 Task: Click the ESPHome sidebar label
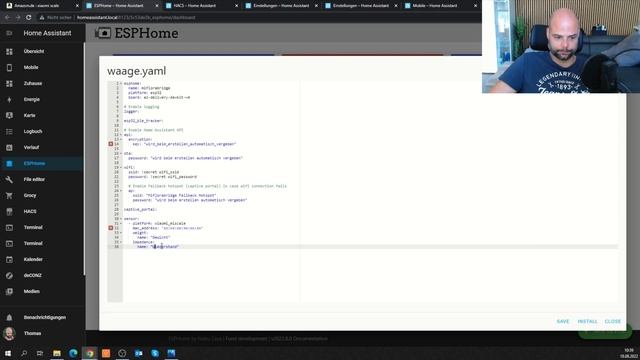(34, 164)
